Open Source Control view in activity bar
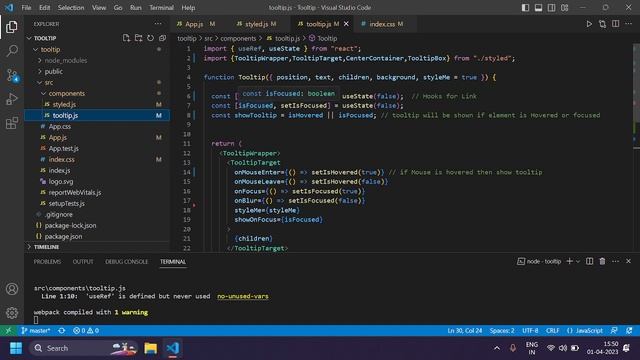This screenshot has height=360, width=640. pos(12,75)
